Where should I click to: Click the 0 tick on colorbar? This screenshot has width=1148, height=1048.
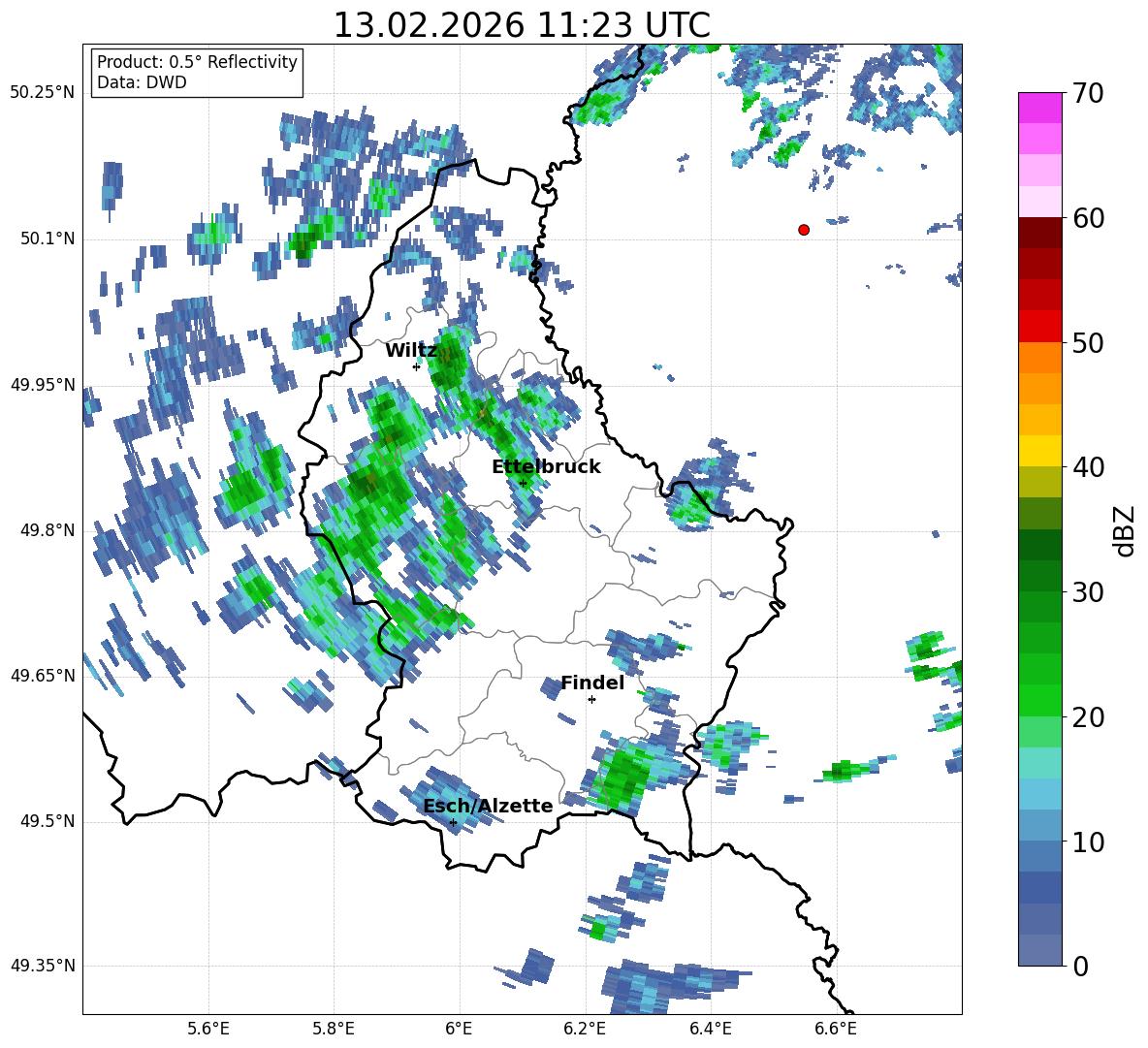click(x=1080, y=966)
